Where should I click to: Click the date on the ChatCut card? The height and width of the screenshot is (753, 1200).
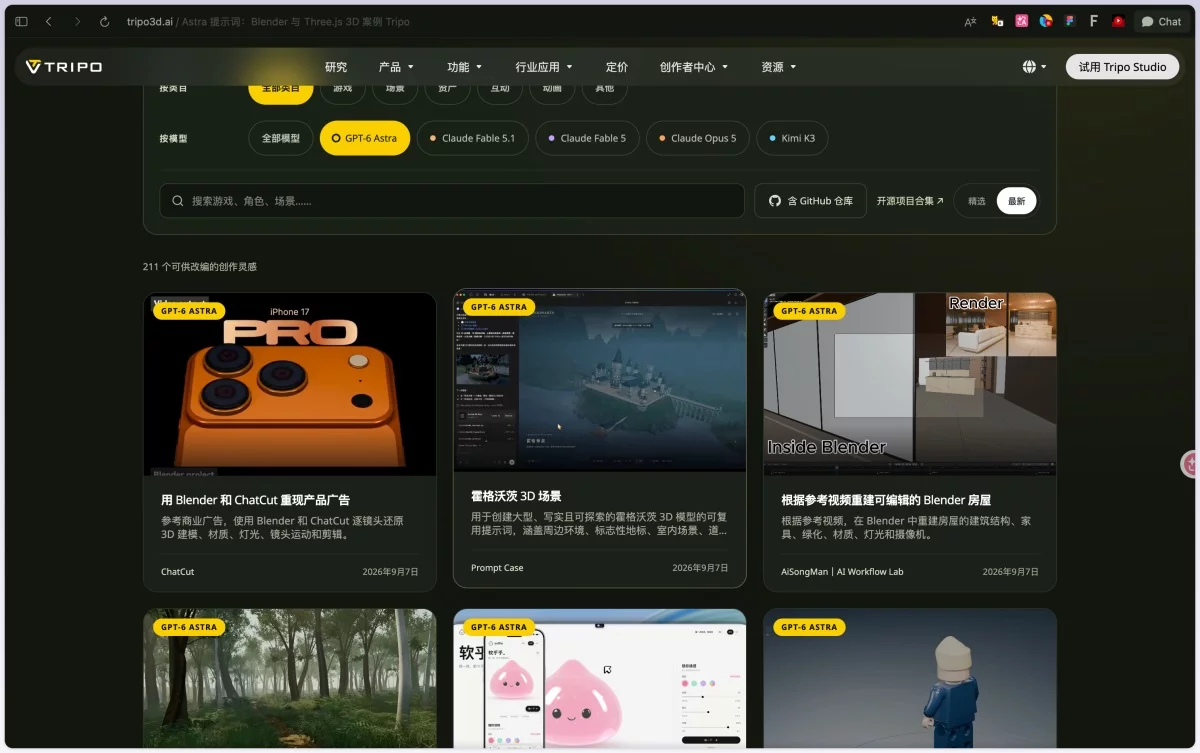391,572
